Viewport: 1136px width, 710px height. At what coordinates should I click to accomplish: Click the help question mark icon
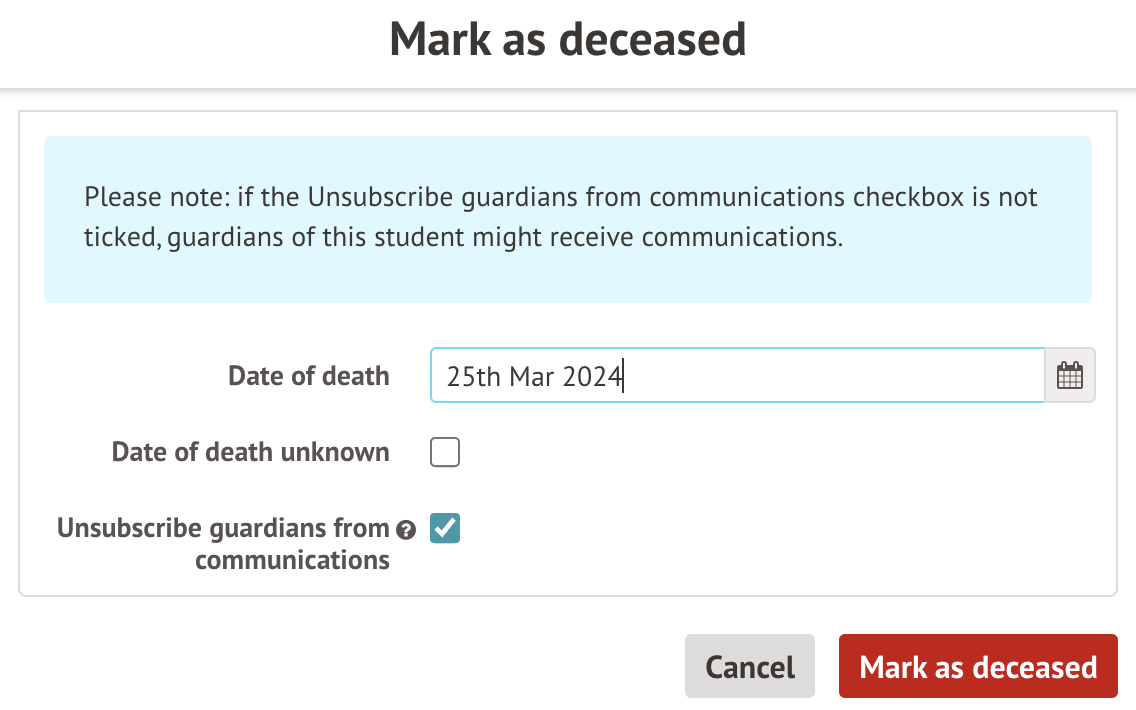pos(406,529)
